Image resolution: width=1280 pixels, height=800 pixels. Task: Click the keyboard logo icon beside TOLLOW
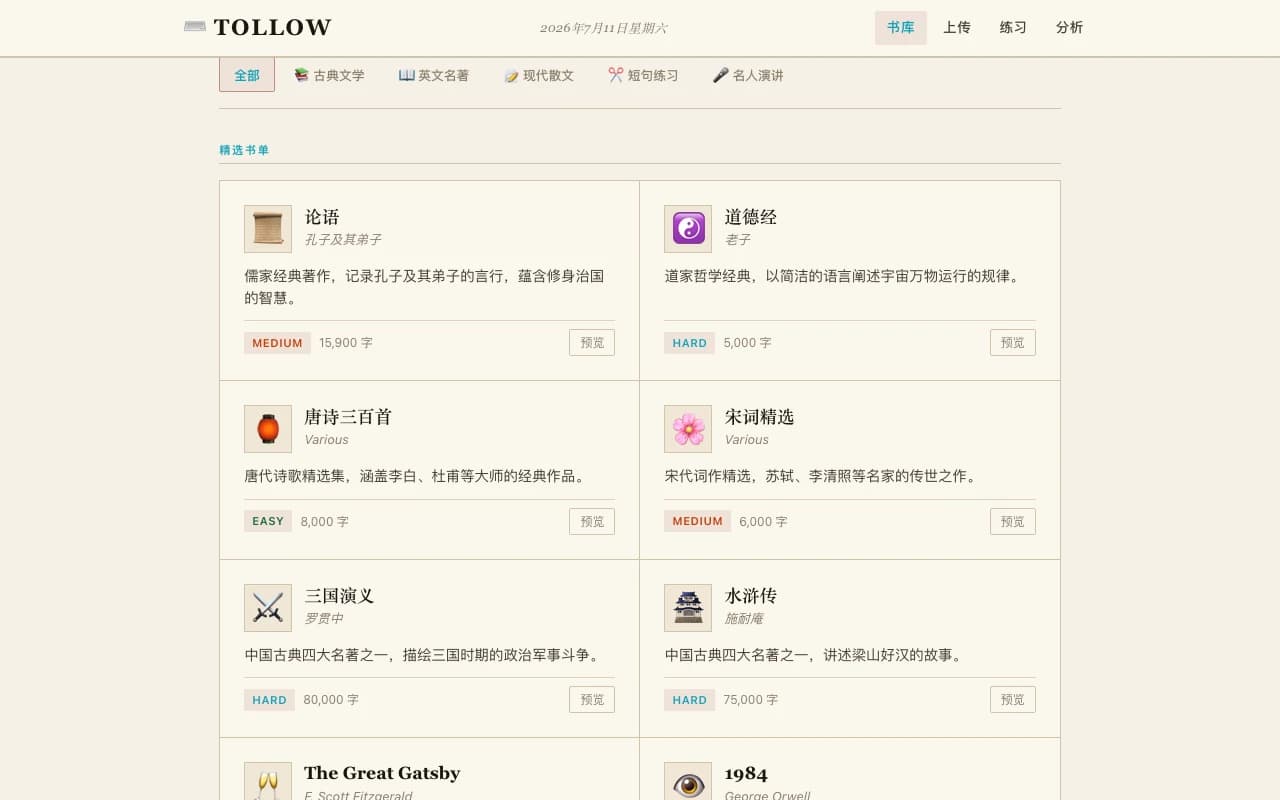pyautogui.click(x=195, y=27)
